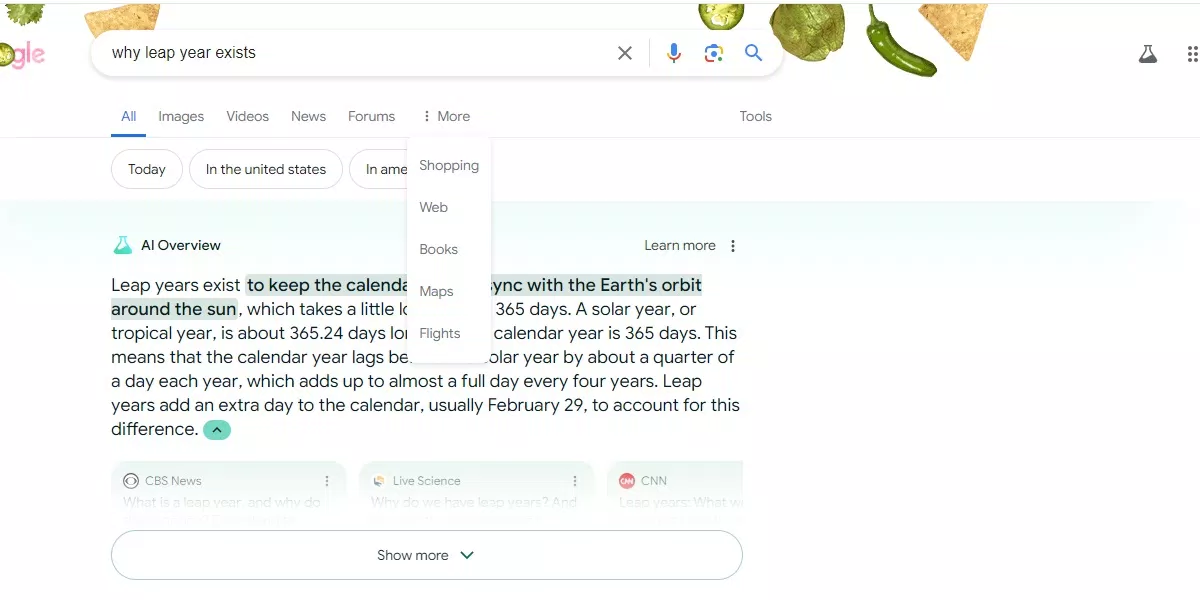Collapse the AI Overview with the chevron

[217, 429]
